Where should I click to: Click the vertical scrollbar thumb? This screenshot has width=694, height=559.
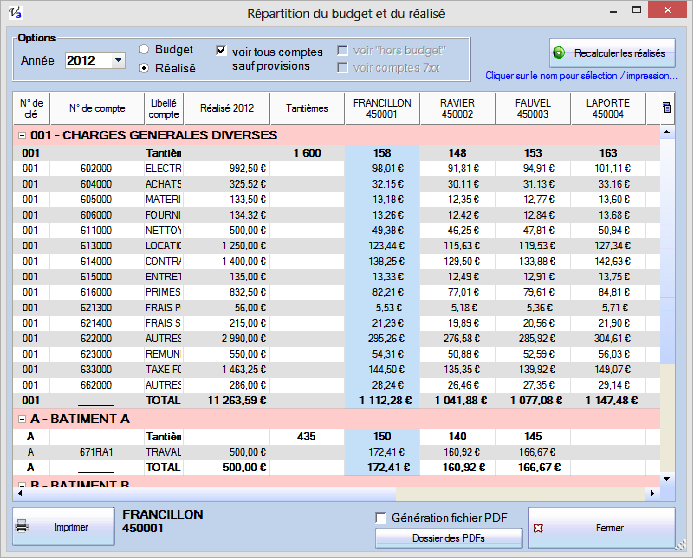point(667,251)
